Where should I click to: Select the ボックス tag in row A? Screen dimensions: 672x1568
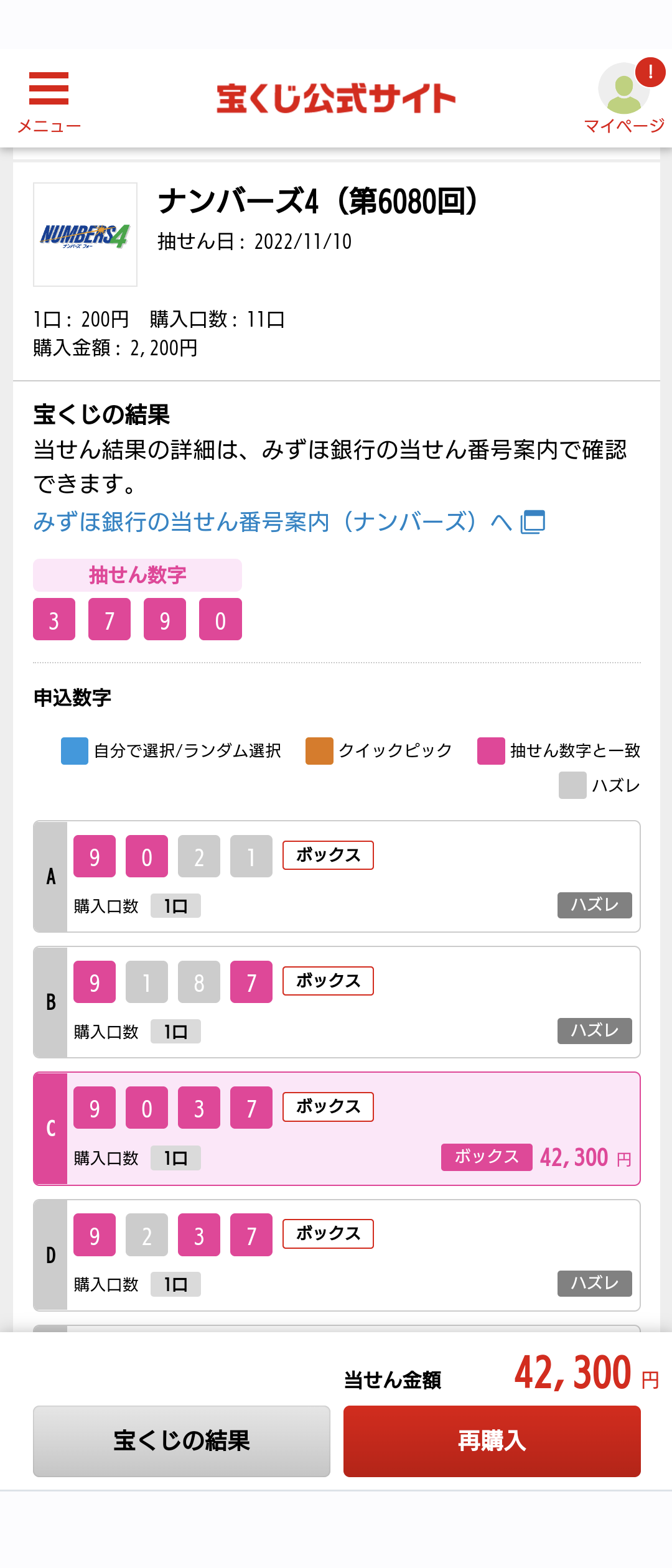pyautogui.click(x=328, y=856)
